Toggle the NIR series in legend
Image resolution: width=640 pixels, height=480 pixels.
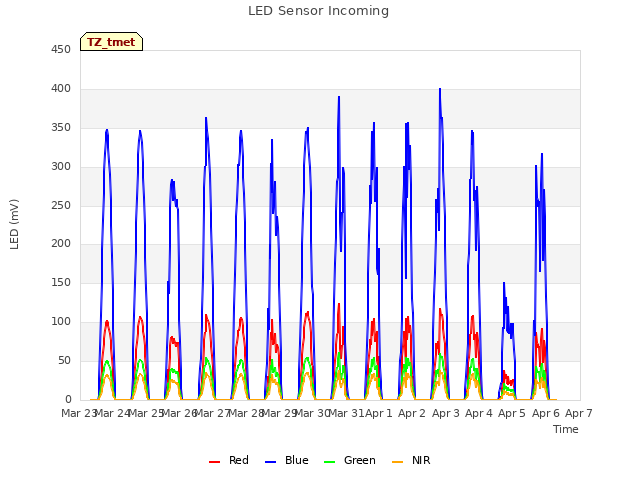click(x=411, y=460)
